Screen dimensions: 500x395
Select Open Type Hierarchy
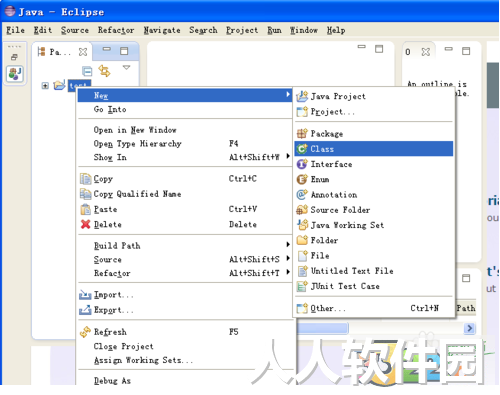[x=185, y=144]
